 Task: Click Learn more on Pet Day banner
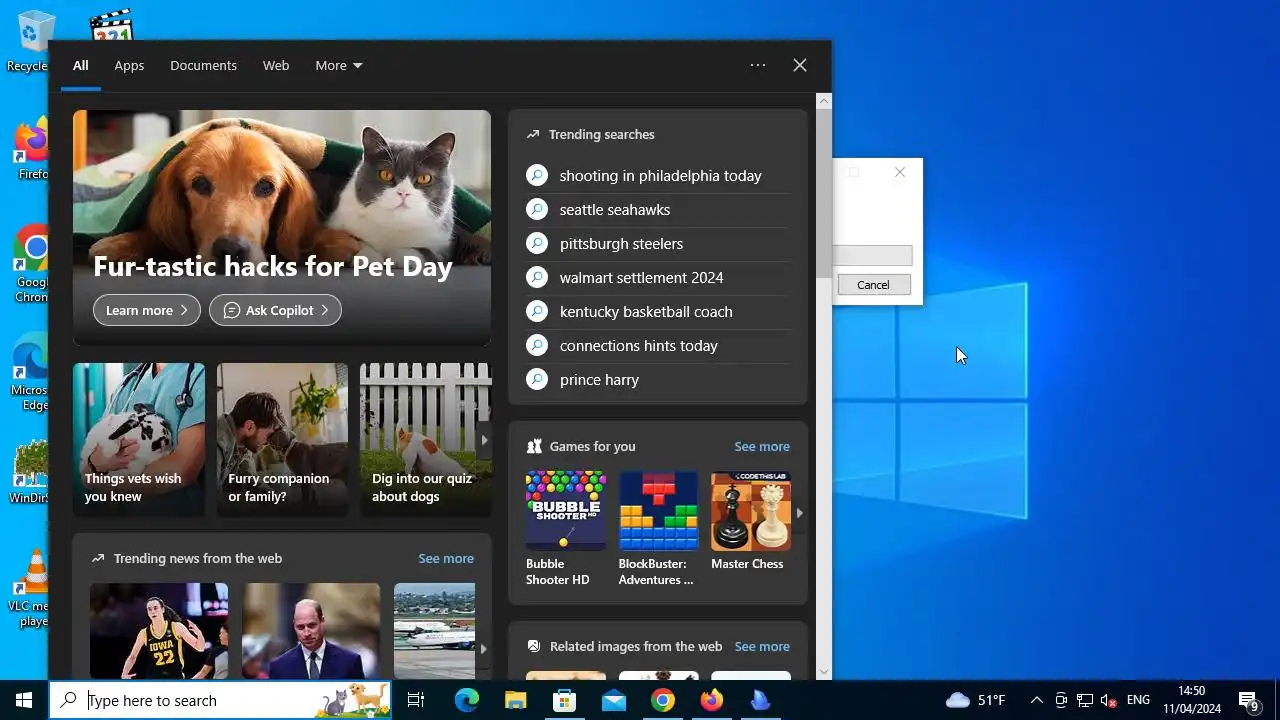(x=147, y=310)
